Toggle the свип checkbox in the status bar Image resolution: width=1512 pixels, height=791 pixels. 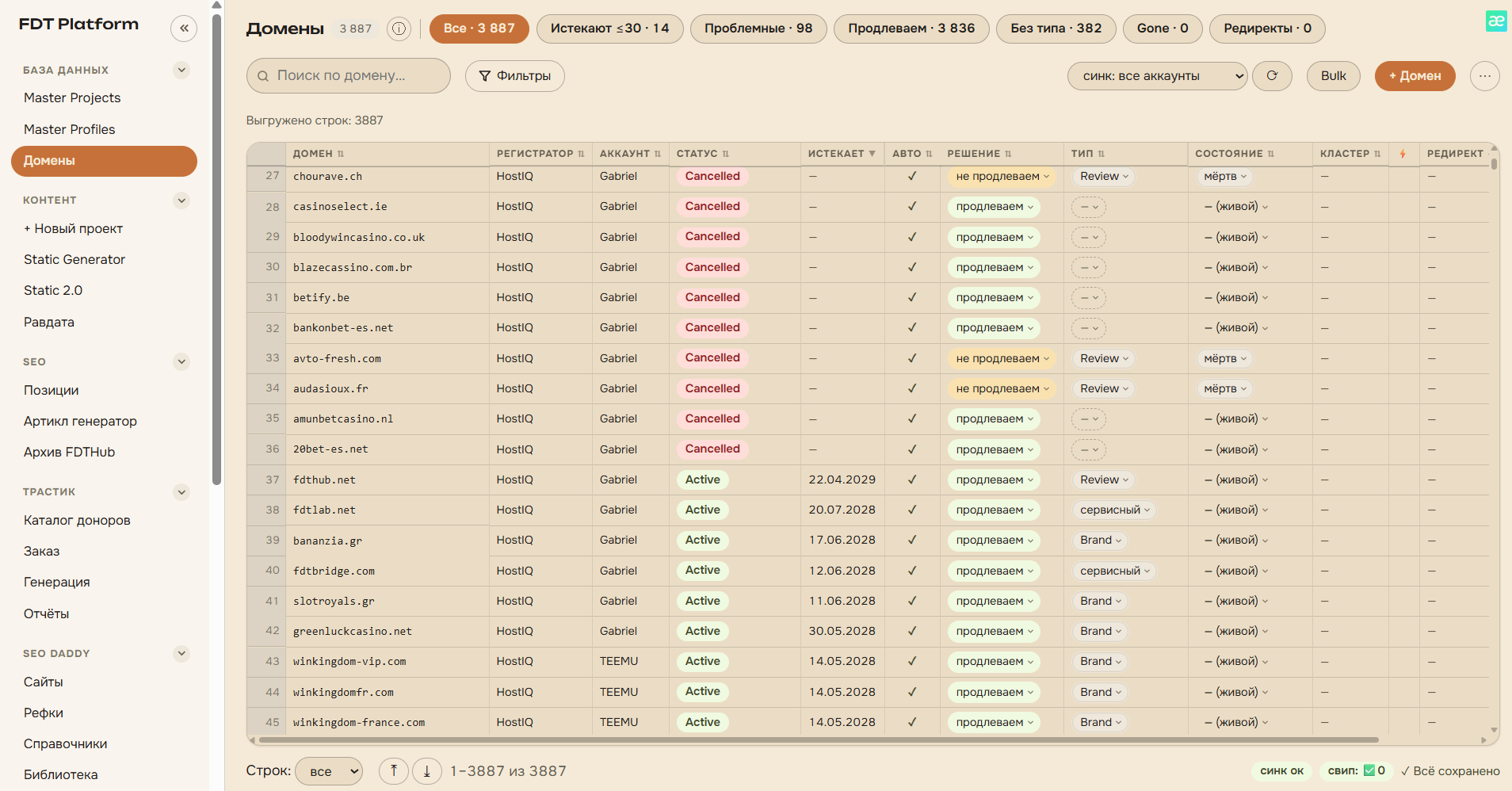1369,770
